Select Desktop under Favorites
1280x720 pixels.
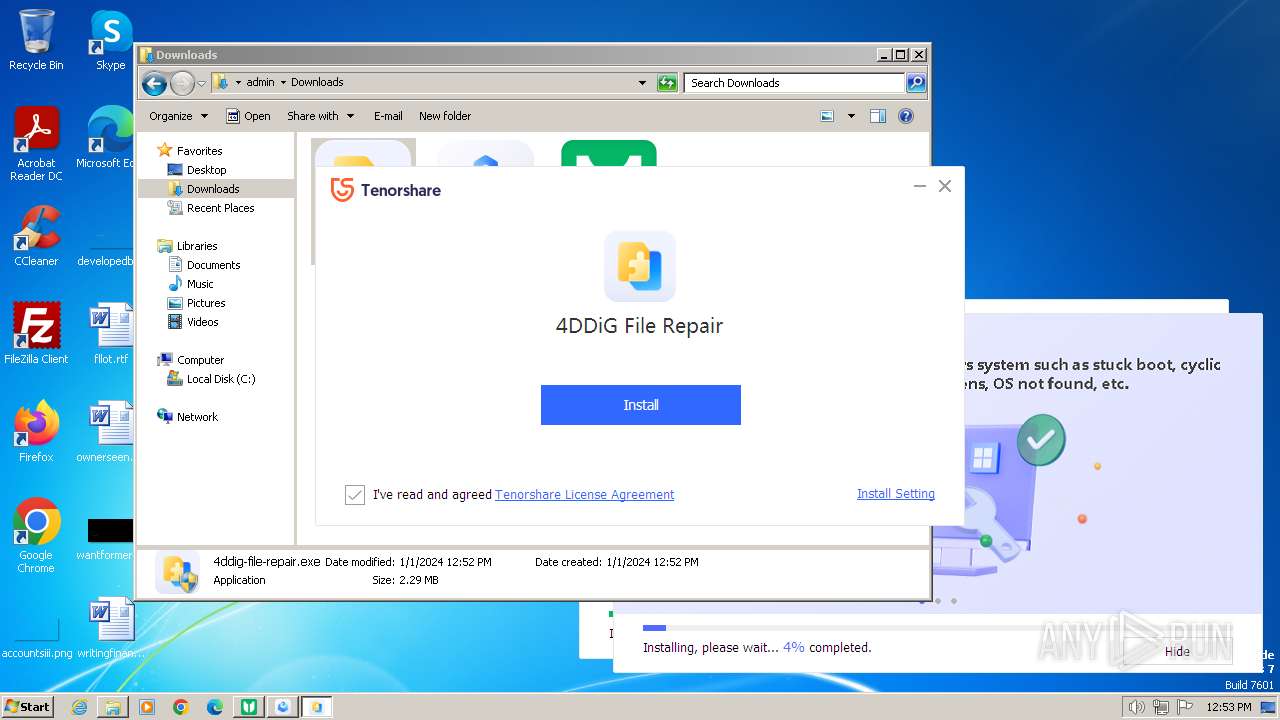206,170
